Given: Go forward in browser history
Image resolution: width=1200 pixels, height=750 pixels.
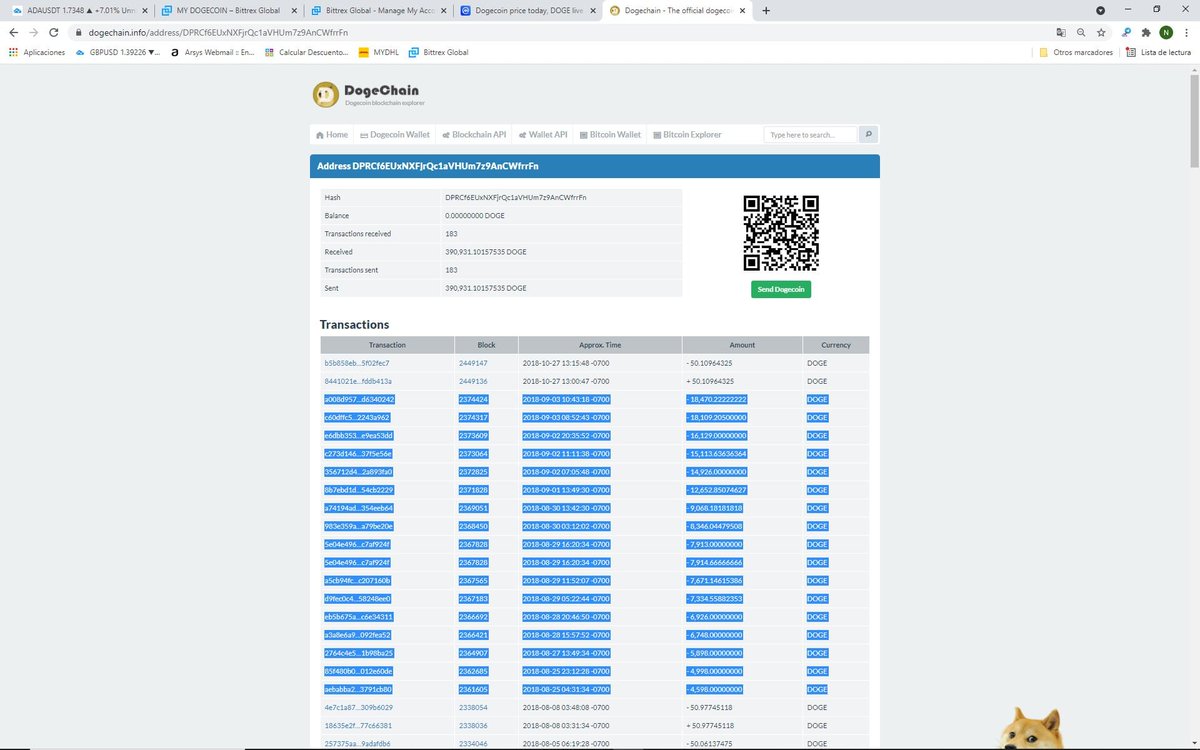Looking at the screenshot, I should click(36, 32).
